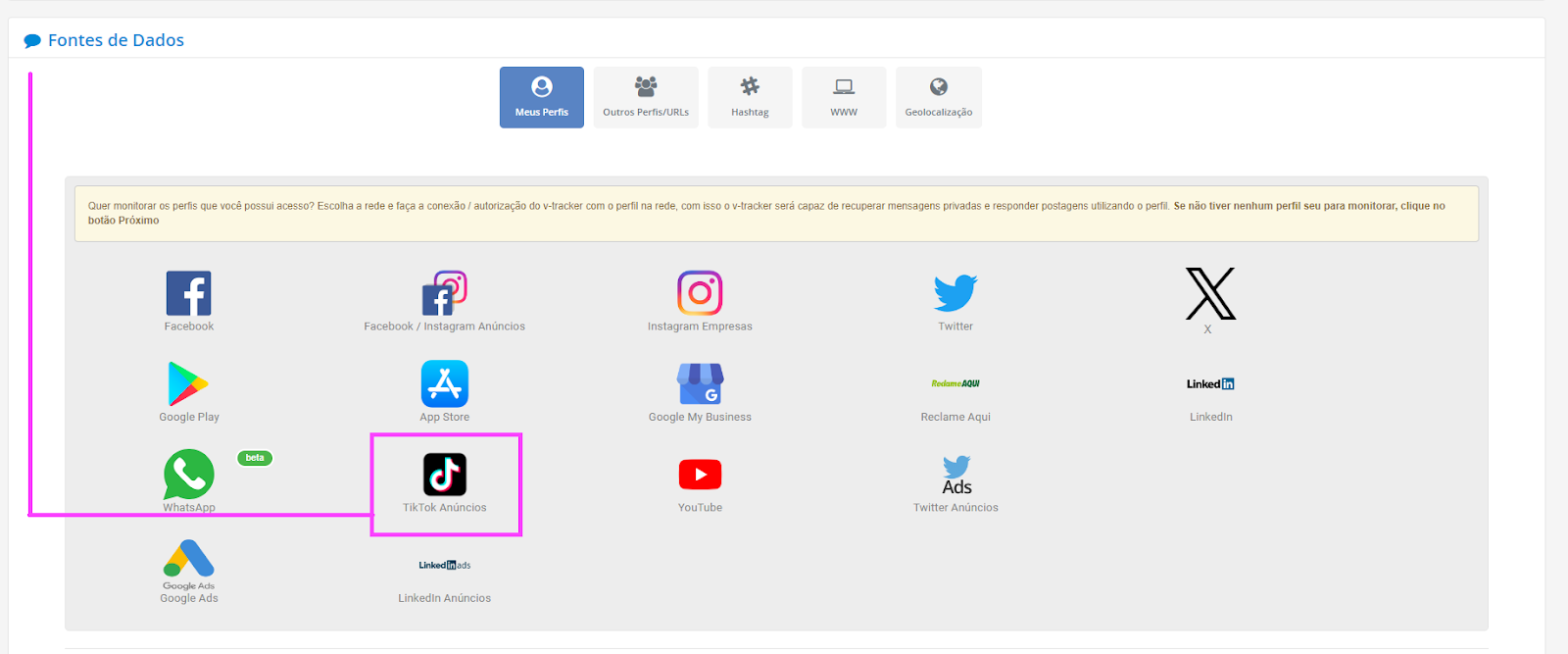Click the LinkedIn label under logo
Image resolution: width=1568 pixels, height=654 pixels.
point(1211,417)
